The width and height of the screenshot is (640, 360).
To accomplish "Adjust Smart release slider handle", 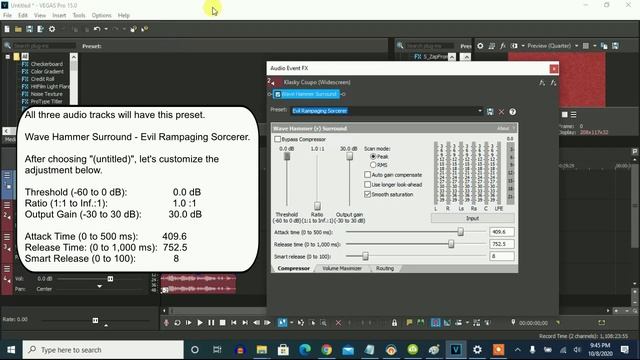I will (365, 256).
